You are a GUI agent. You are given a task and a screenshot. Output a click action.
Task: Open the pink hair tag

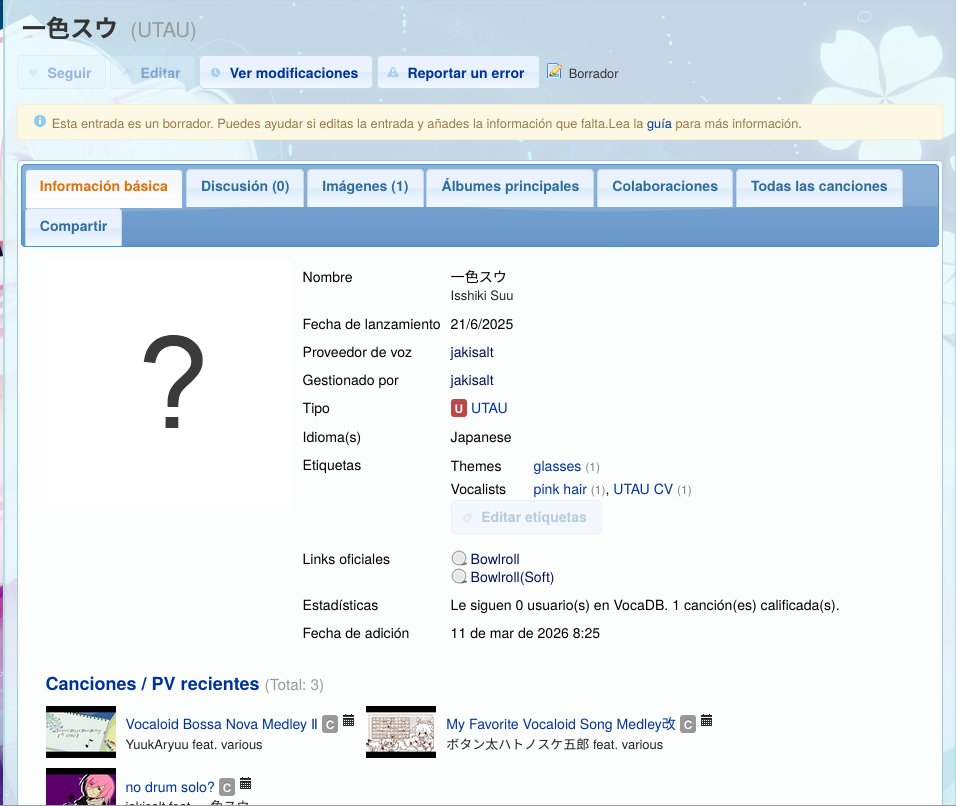coord(560,490)
